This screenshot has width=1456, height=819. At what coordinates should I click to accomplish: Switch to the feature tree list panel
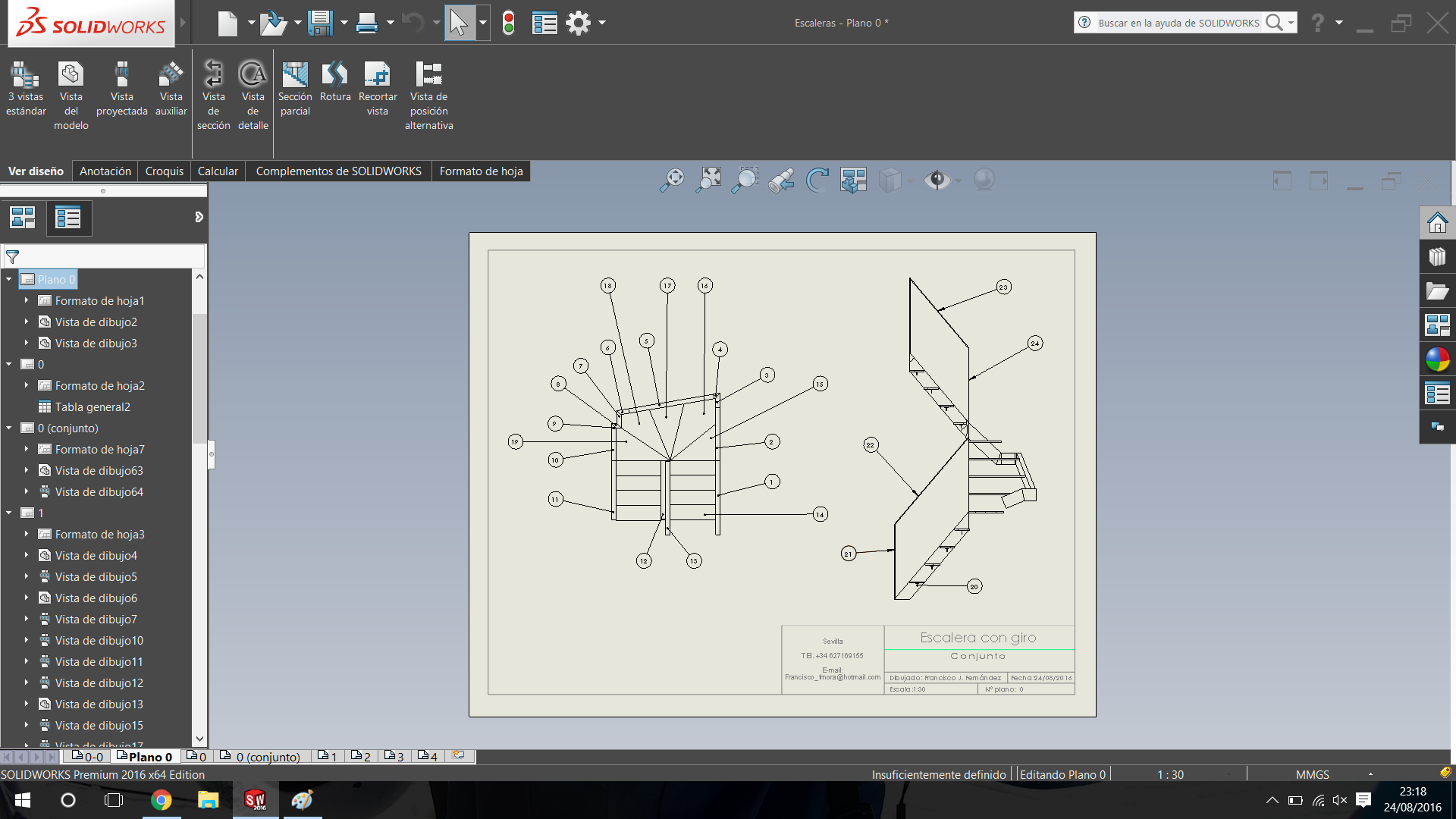pos(68,218)
